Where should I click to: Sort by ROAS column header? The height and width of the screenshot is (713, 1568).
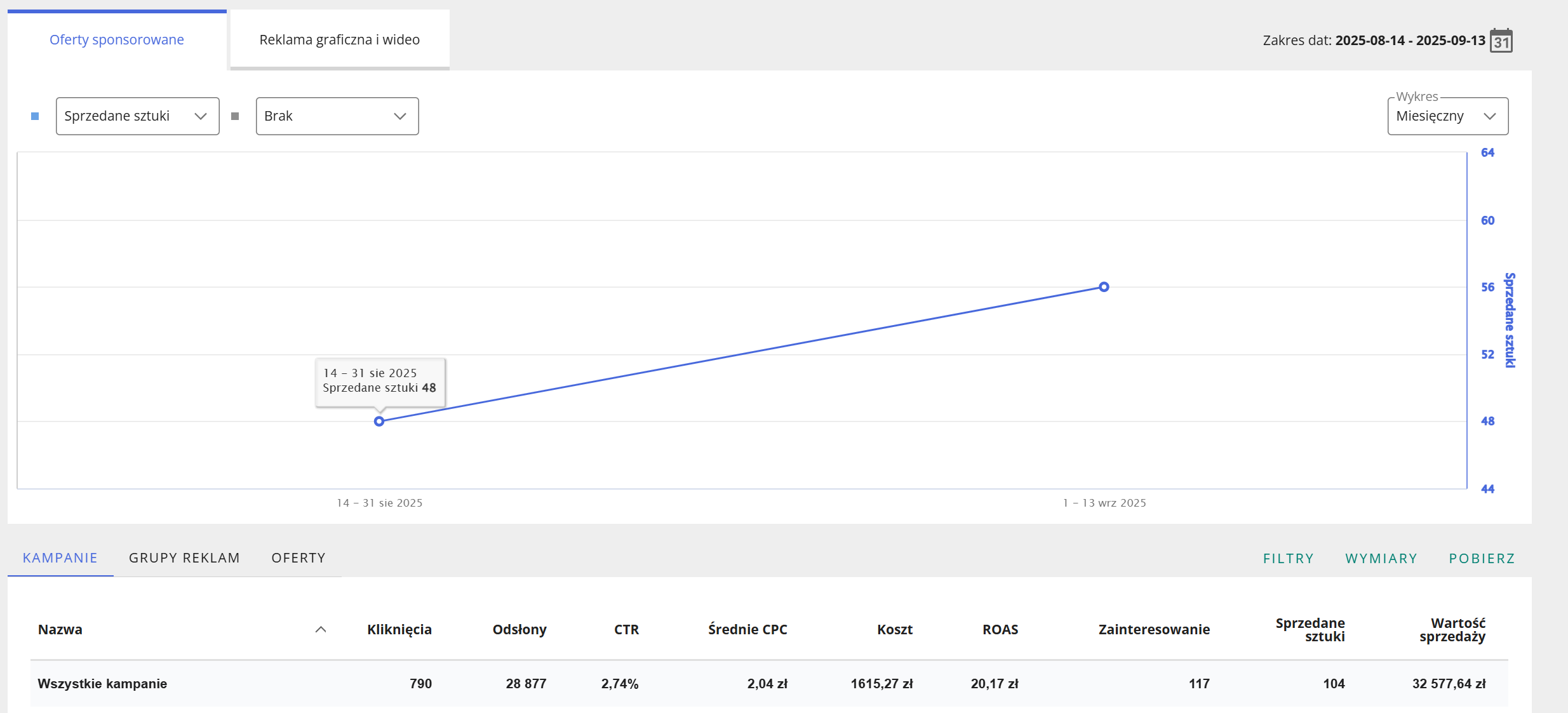1000,629
